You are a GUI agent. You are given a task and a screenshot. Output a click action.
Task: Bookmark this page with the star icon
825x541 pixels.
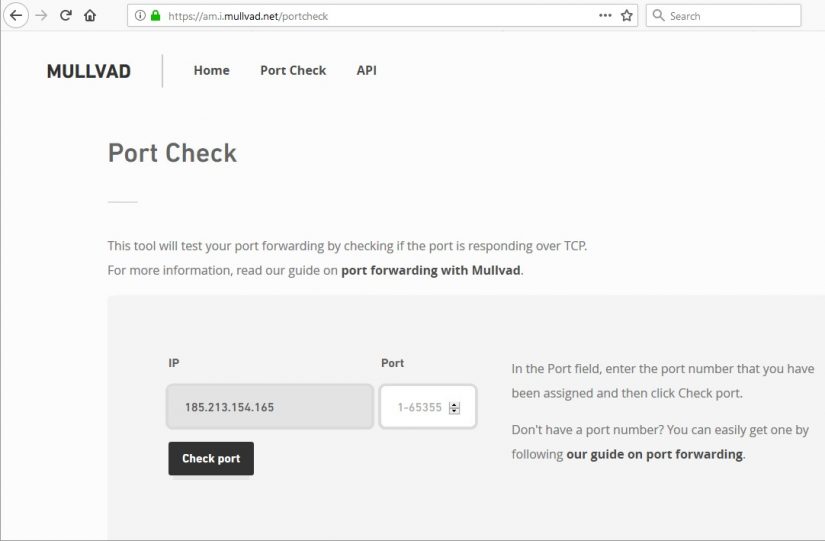pyautogui.click(x=626, y=16)
